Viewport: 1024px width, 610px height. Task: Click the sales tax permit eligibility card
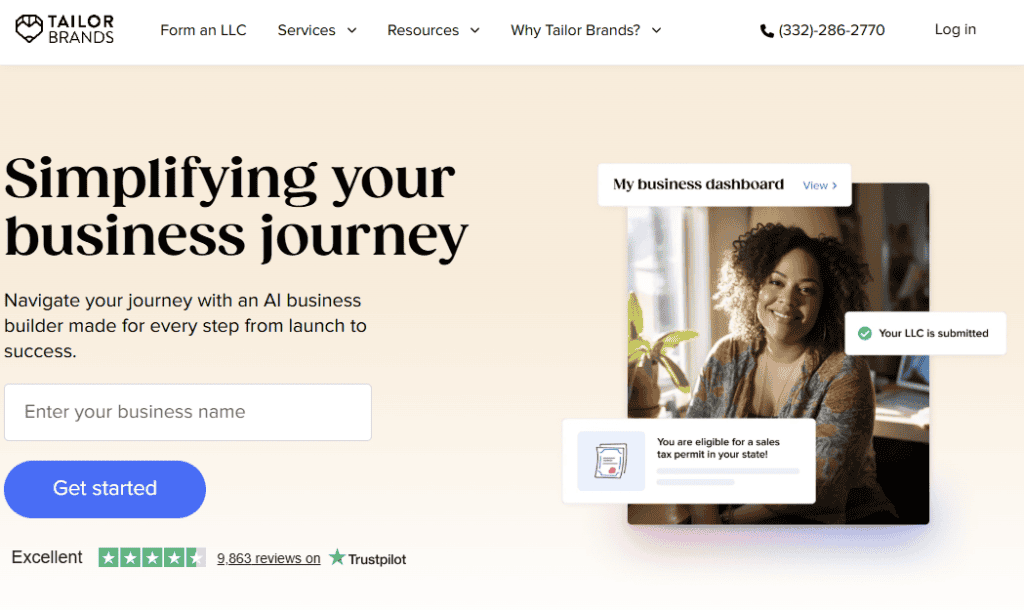[x=690, y=461]
